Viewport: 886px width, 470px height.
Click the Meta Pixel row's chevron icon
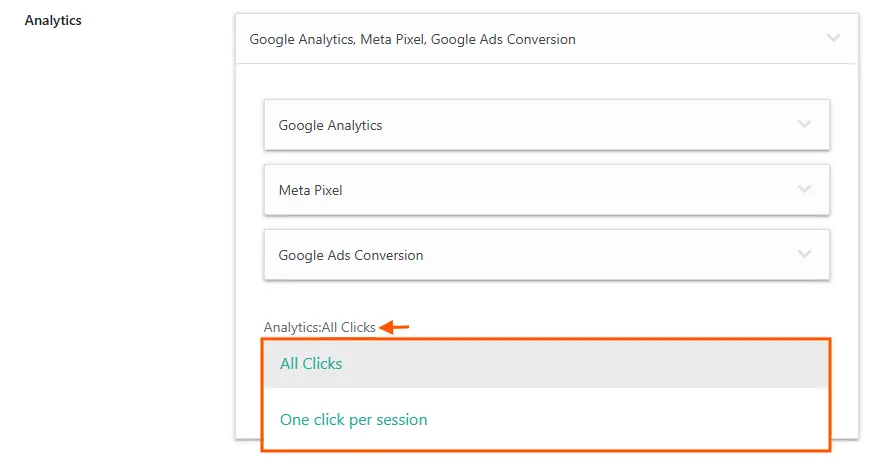tap(804, 189)
